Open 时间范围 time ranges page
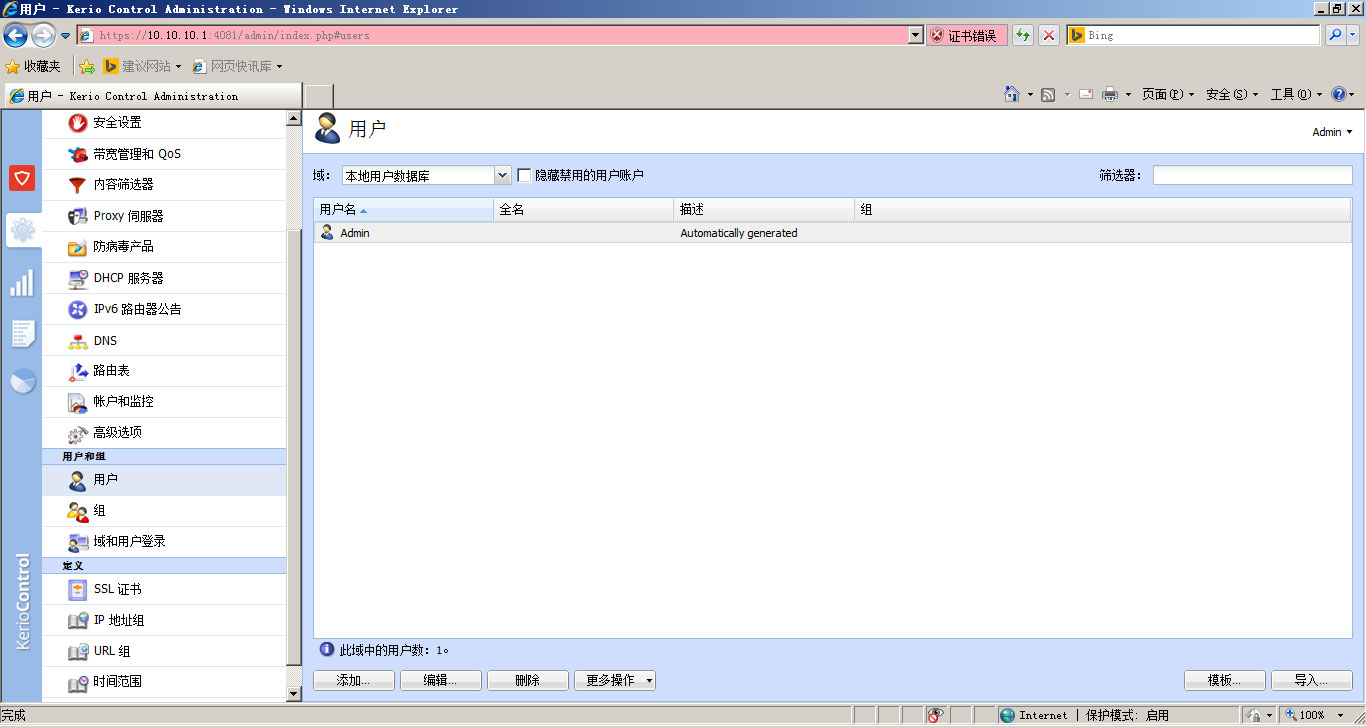Screen dimensions: 1366x728 164,682
